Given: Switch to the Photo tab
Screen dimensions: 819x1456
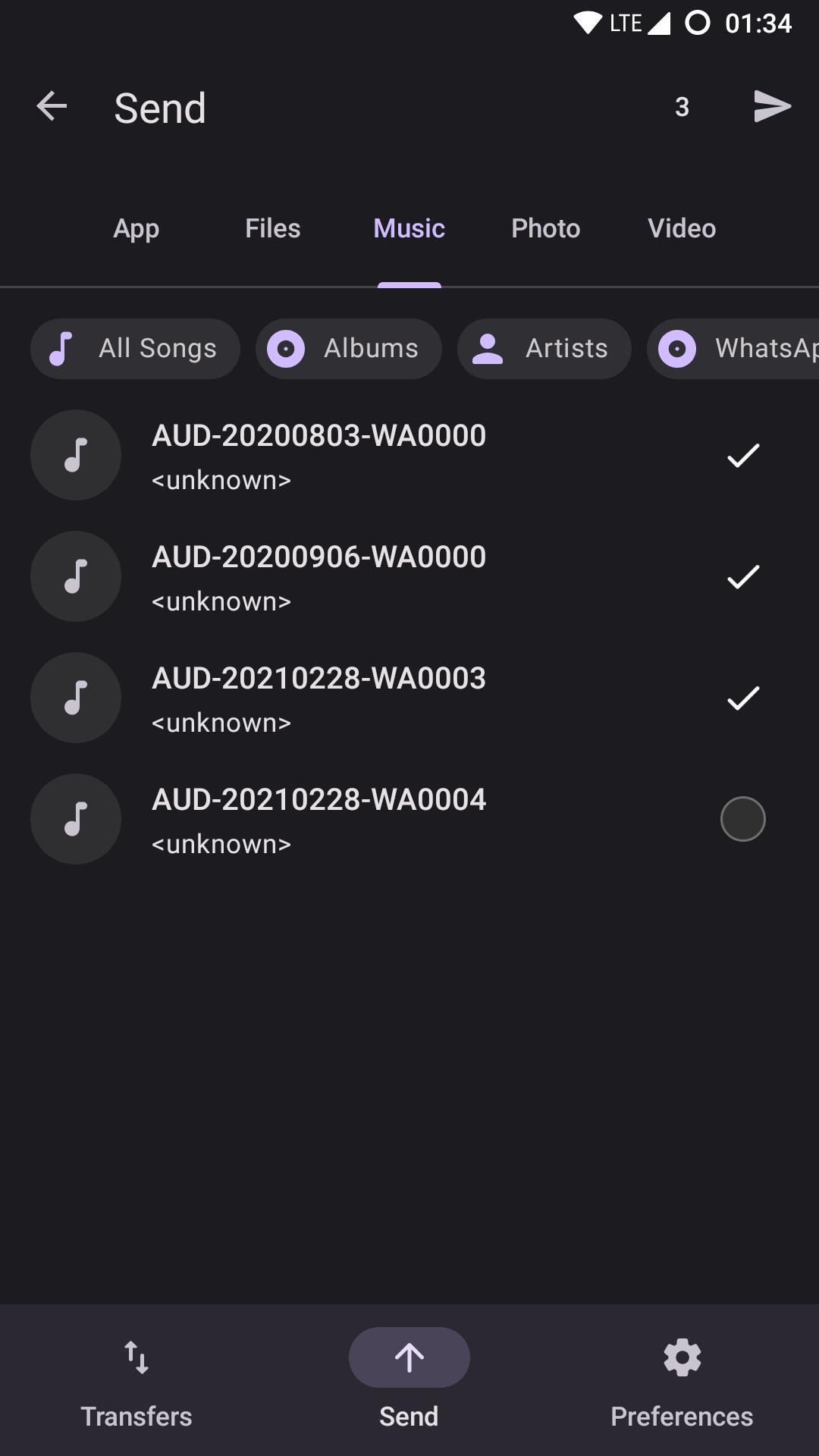Looking at the screenshot, I should coord(546,228).
